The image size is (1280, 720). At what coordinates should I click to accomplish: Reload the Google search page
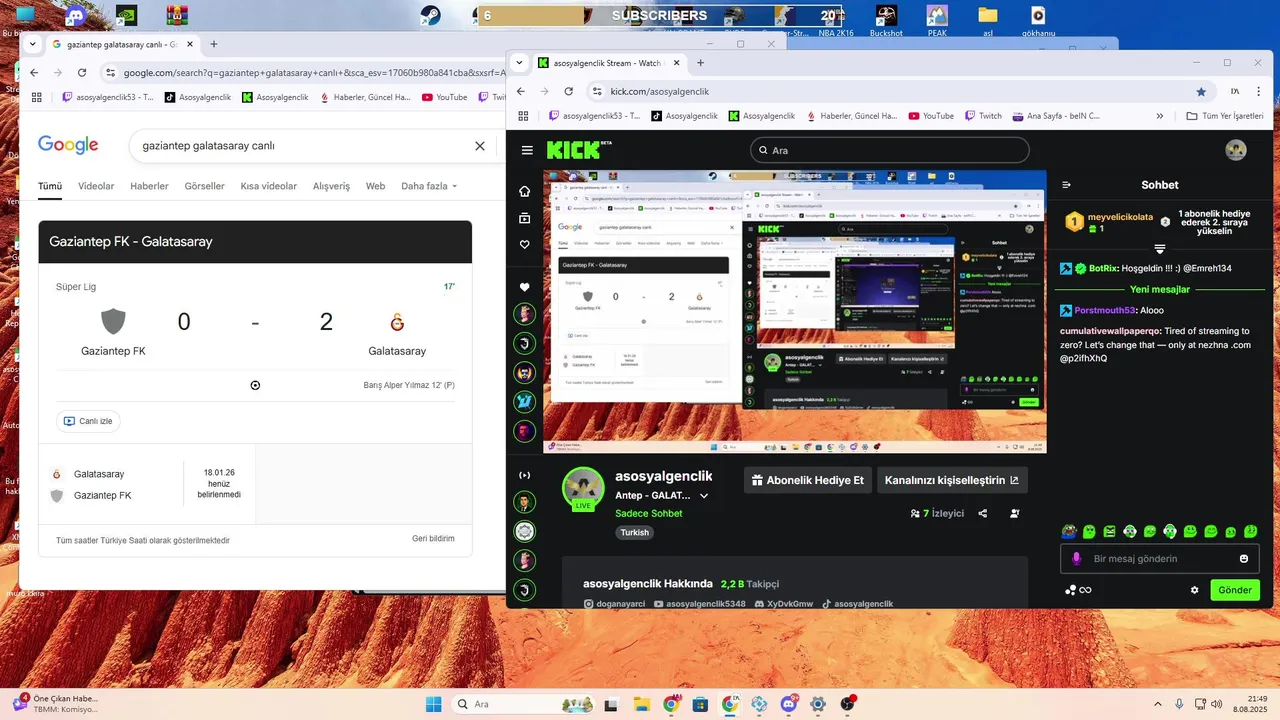pos(82,73)
